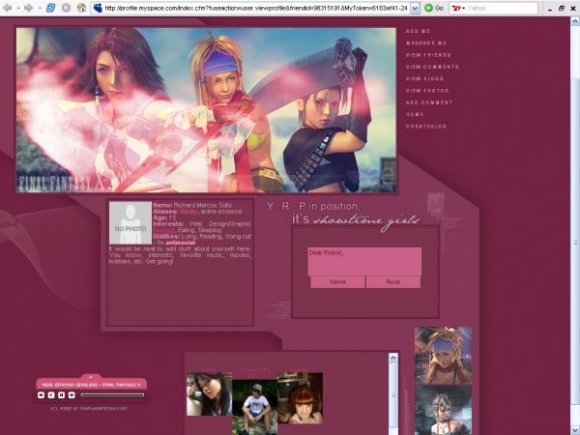The height and width of the screenshot is (435, 580).
Task: Click the Rikku portrait thumbnail
Action: coord(443,355)
